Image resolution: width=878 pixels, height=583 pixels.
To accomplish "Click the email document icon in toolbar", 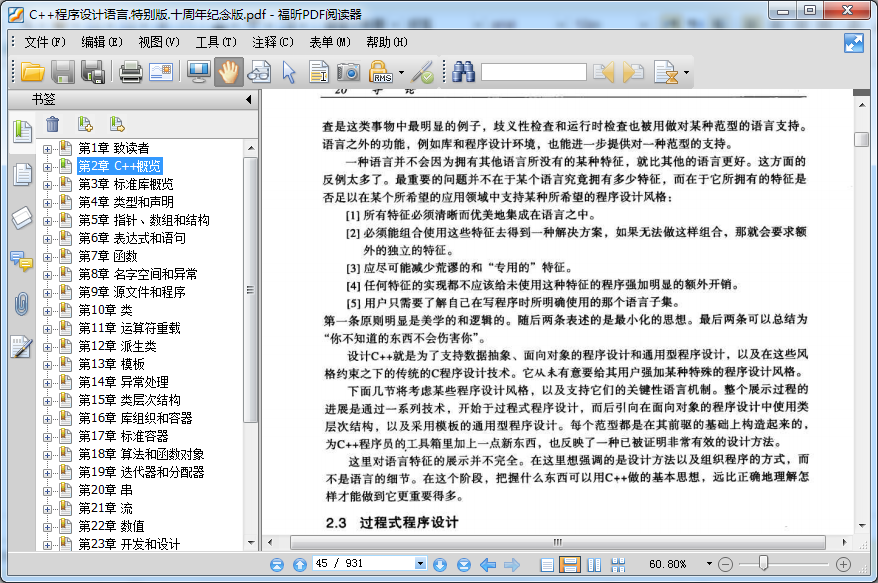I will click(161, 72).
